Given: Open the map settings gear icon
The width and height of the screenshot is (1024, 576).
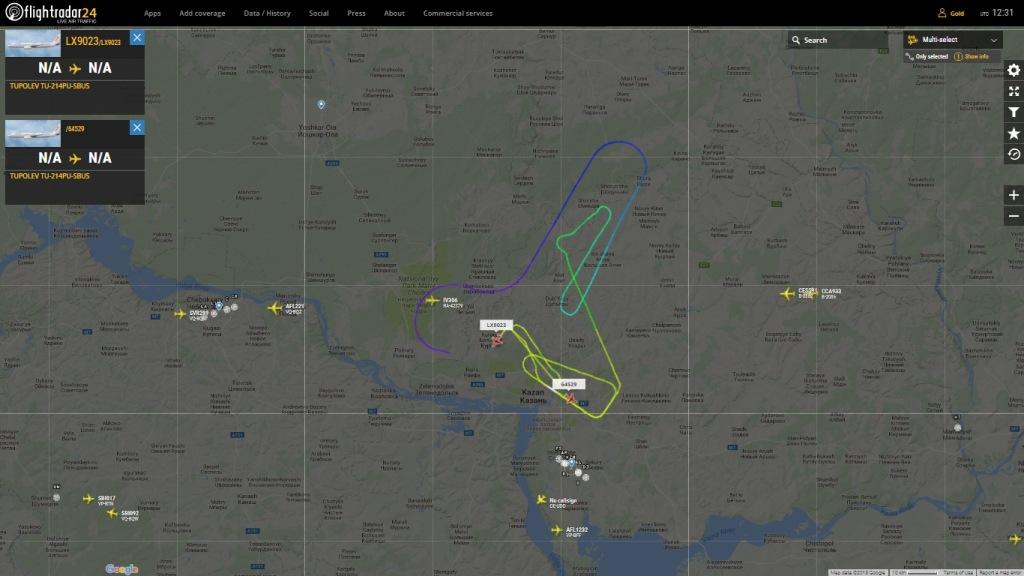Looking at the screenshot, I should point(1014,71).
